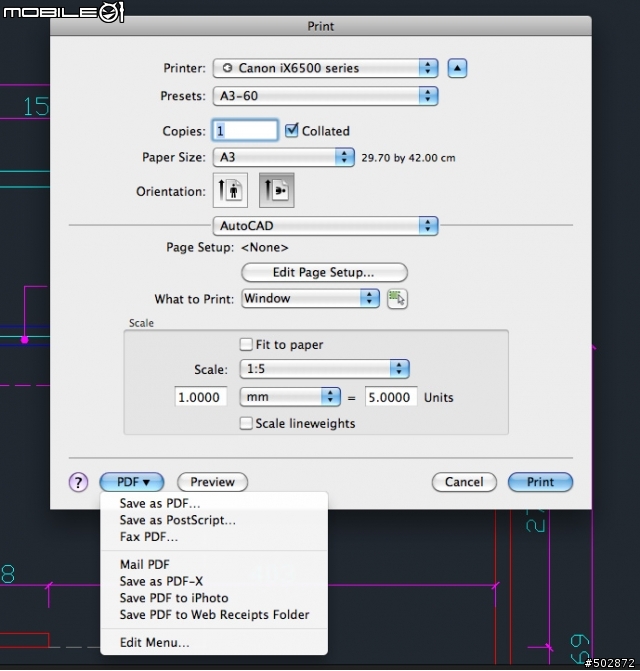Open Edit Menu… in the PDF menu
Image resolution: width=640 pixels, height=671 pixels.
pos(214,642)
